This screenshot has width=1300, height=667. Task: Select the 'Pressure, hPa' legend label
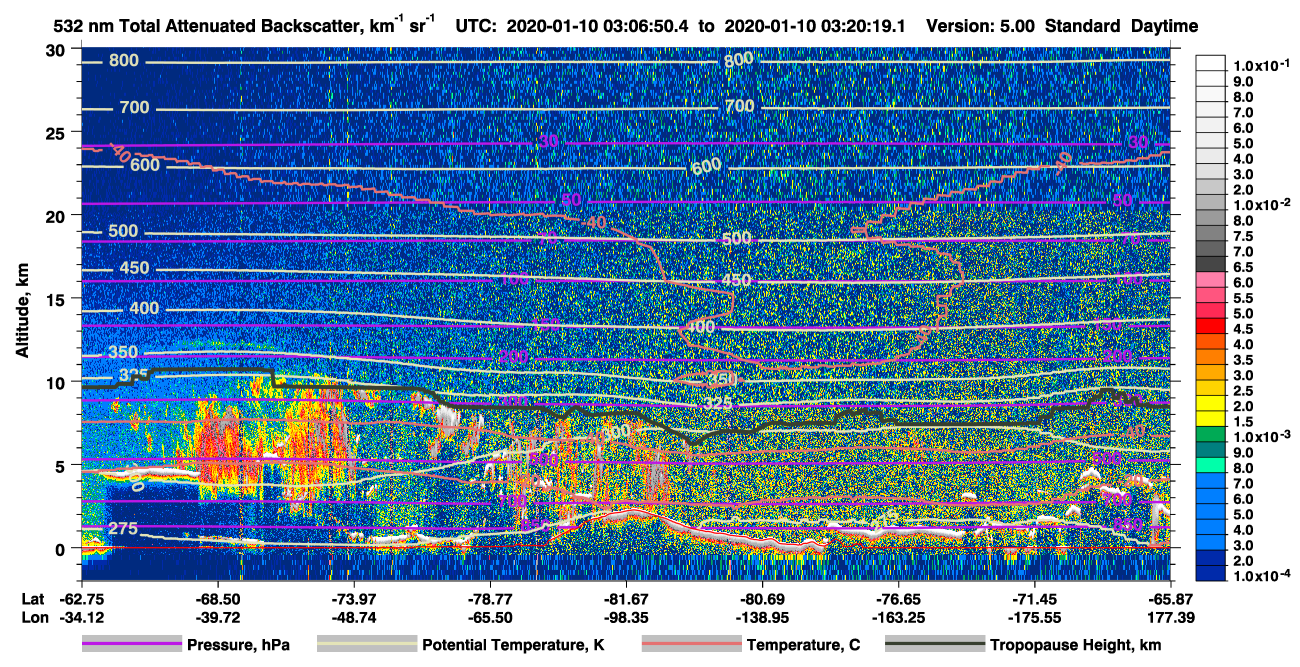point(238,646)
